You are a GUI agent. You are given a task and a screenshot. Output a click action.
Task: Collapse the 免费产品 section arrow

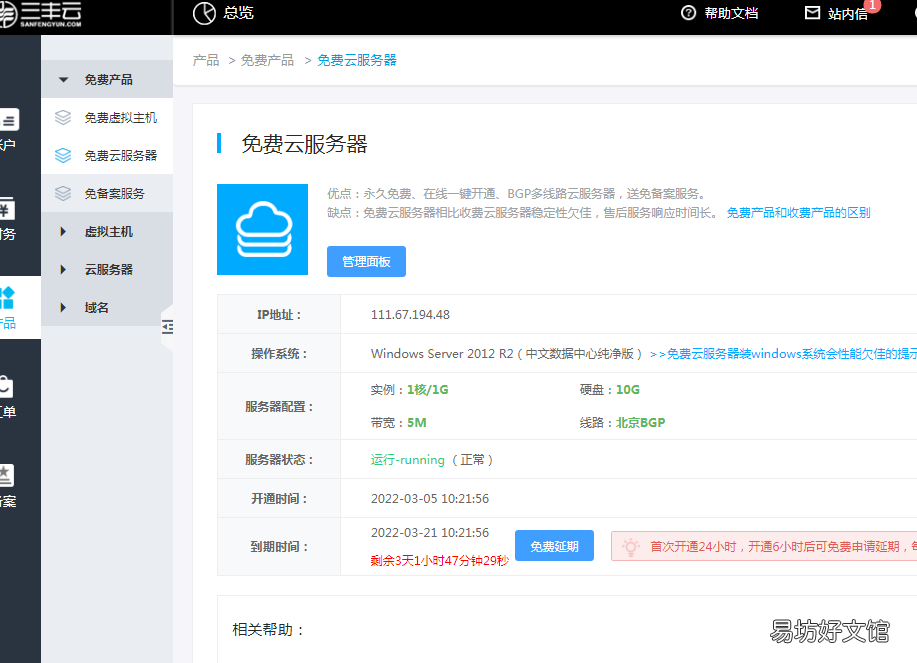coord(63,80)
